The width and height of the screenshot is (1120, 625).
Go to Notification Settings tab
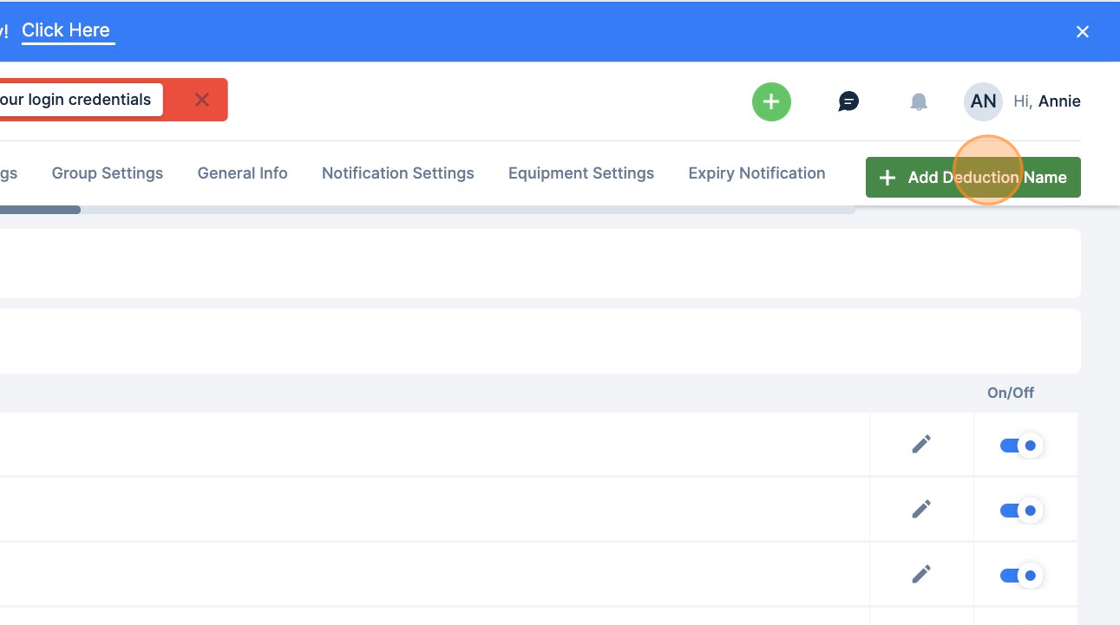(398, 173)
